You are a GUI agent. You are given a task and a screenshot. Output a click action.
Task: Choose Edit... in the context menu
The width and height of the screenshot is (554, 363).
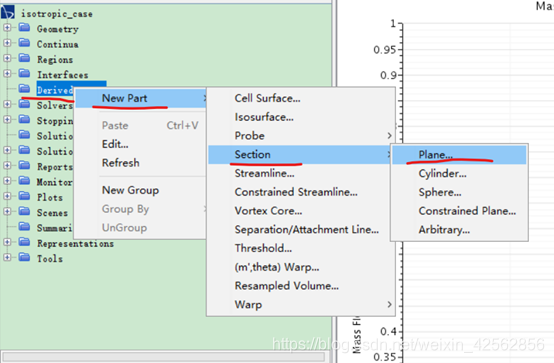point(141,144)
